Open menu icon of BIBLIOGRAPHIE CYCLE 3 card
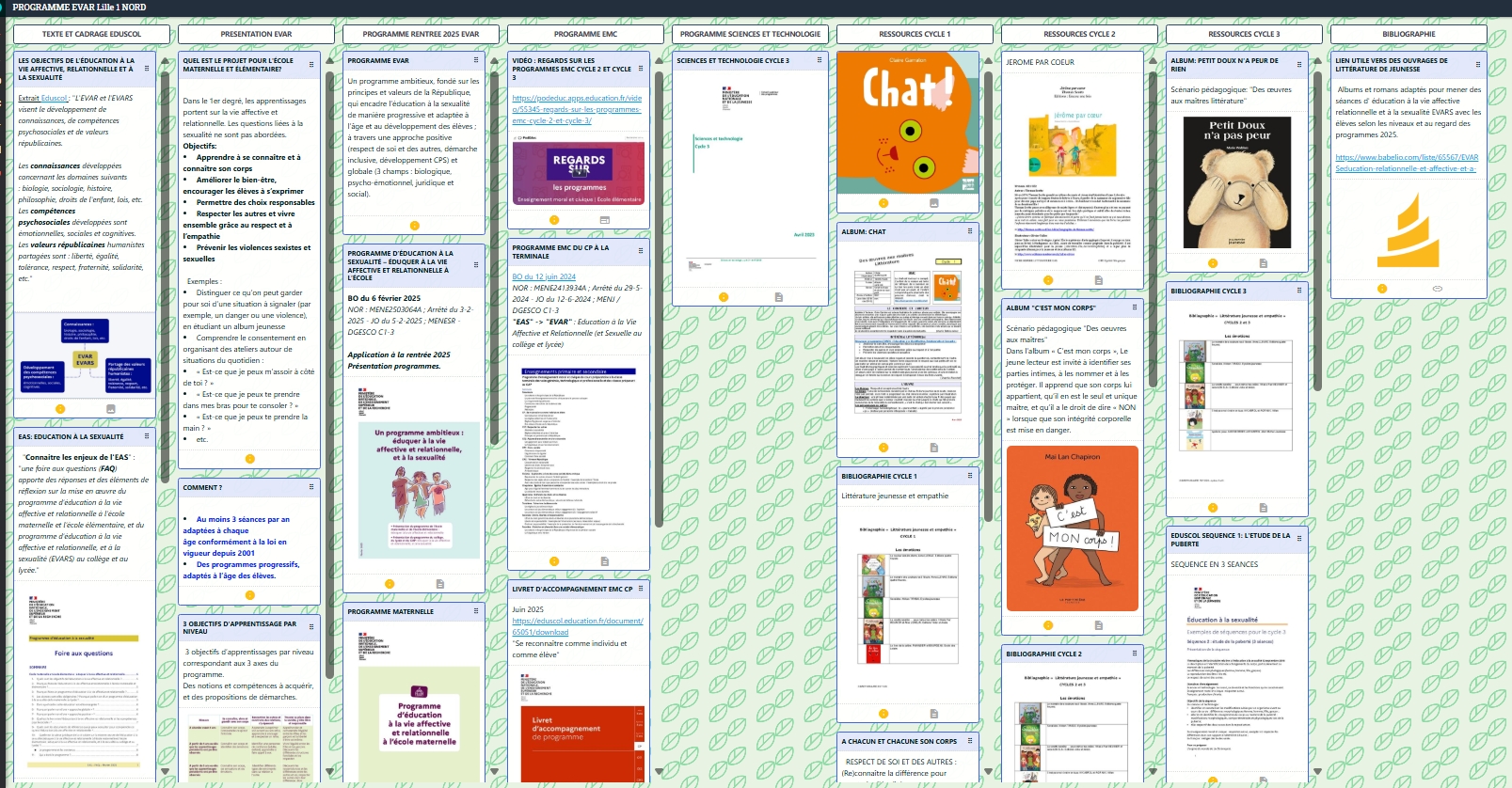The width and height of the screenshot is (1512, 788). [1299, 291]
